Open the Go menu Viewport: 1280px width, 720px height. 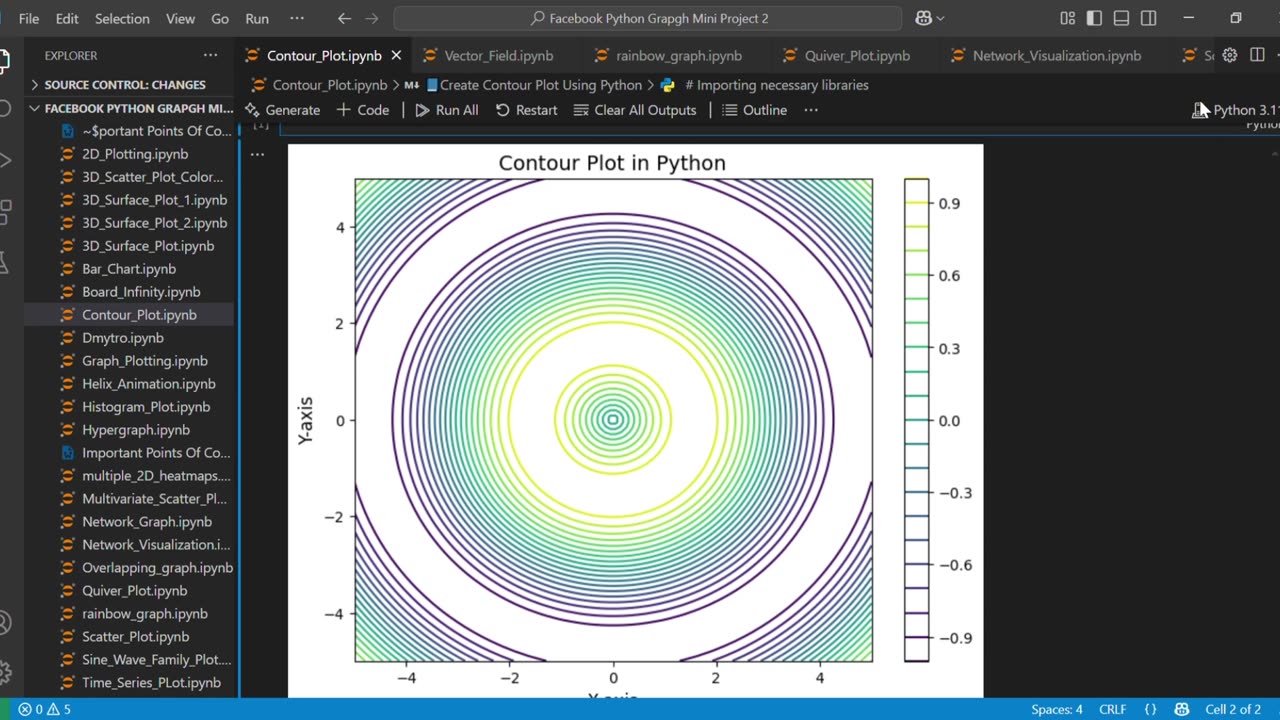click(x=220, y=18)
